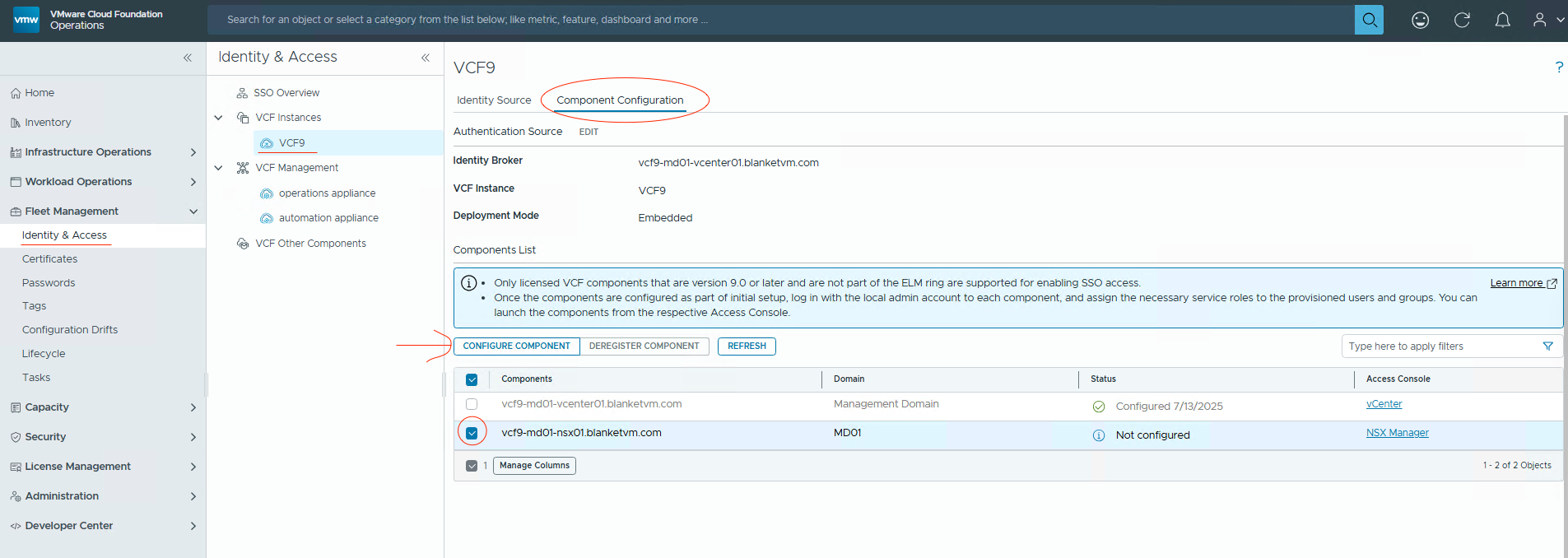Screen dimensions: 1568x558
Task: Select VCF9 instance in tree
Action: tap(291, 143)
